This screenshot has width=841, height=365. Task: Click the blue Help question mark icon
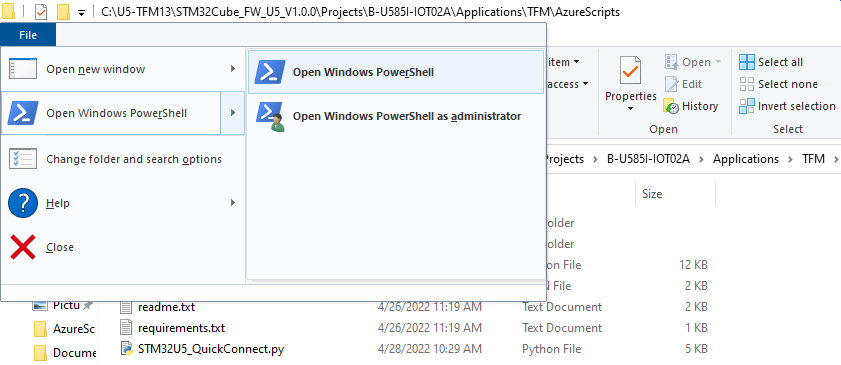pyautogui.click(x=23, y=203)
